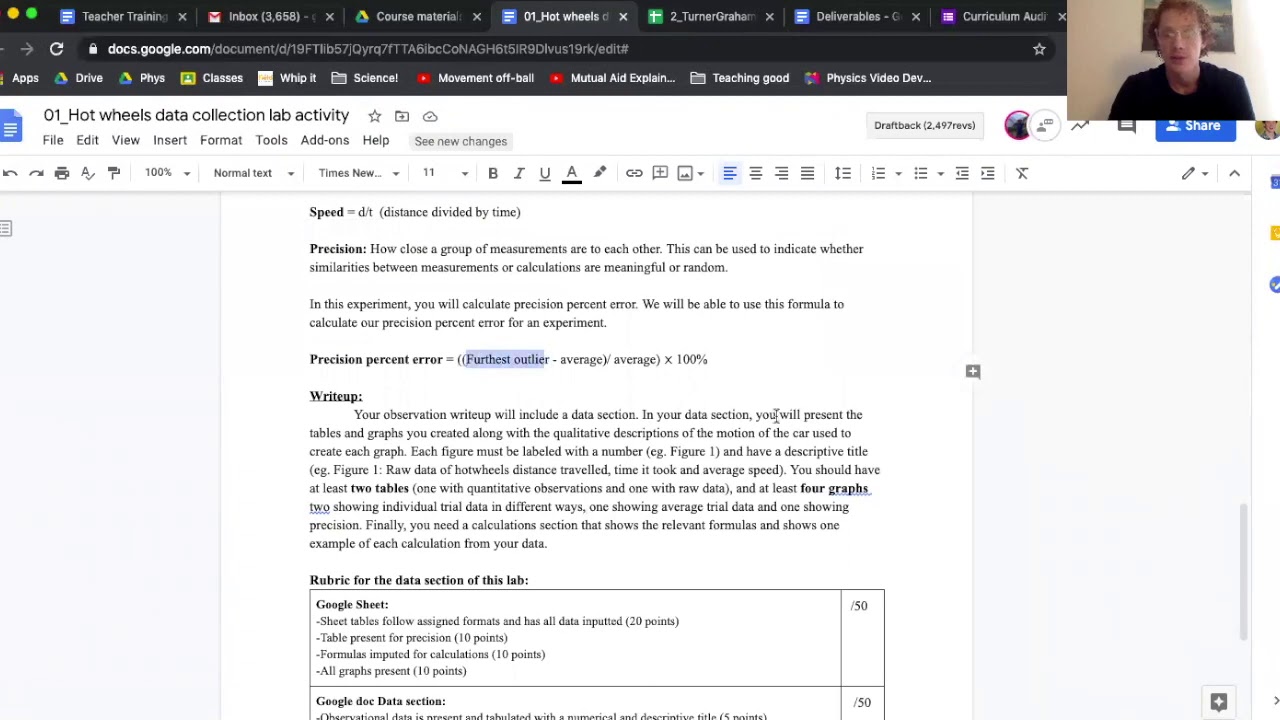
Task: Toggle the bulleted list
Action: (921, 173)
